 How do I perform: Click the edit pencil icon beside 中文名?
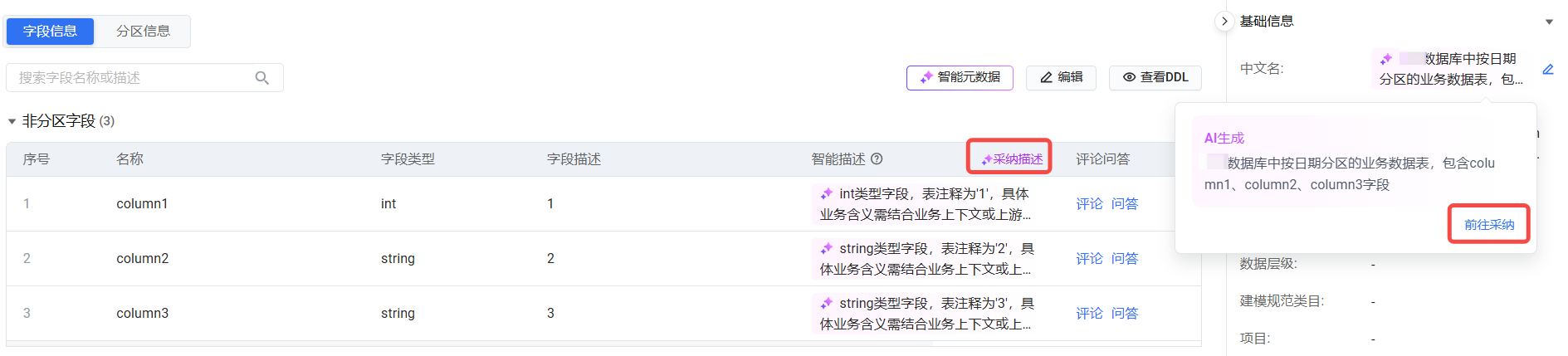[x=1548, y=69]
